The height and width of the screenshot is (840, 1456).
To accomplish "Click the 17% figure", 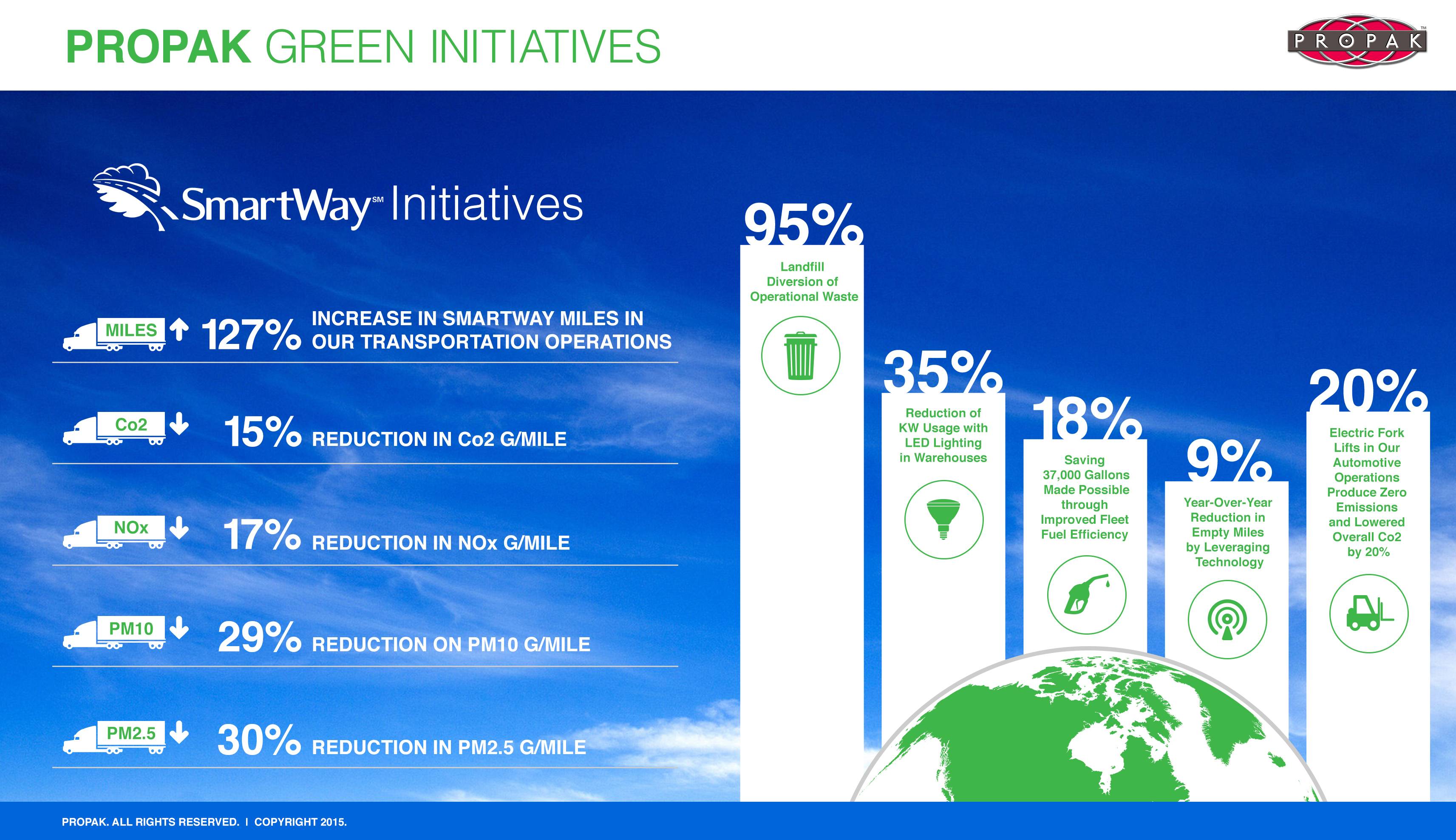I will pos(262,535).
